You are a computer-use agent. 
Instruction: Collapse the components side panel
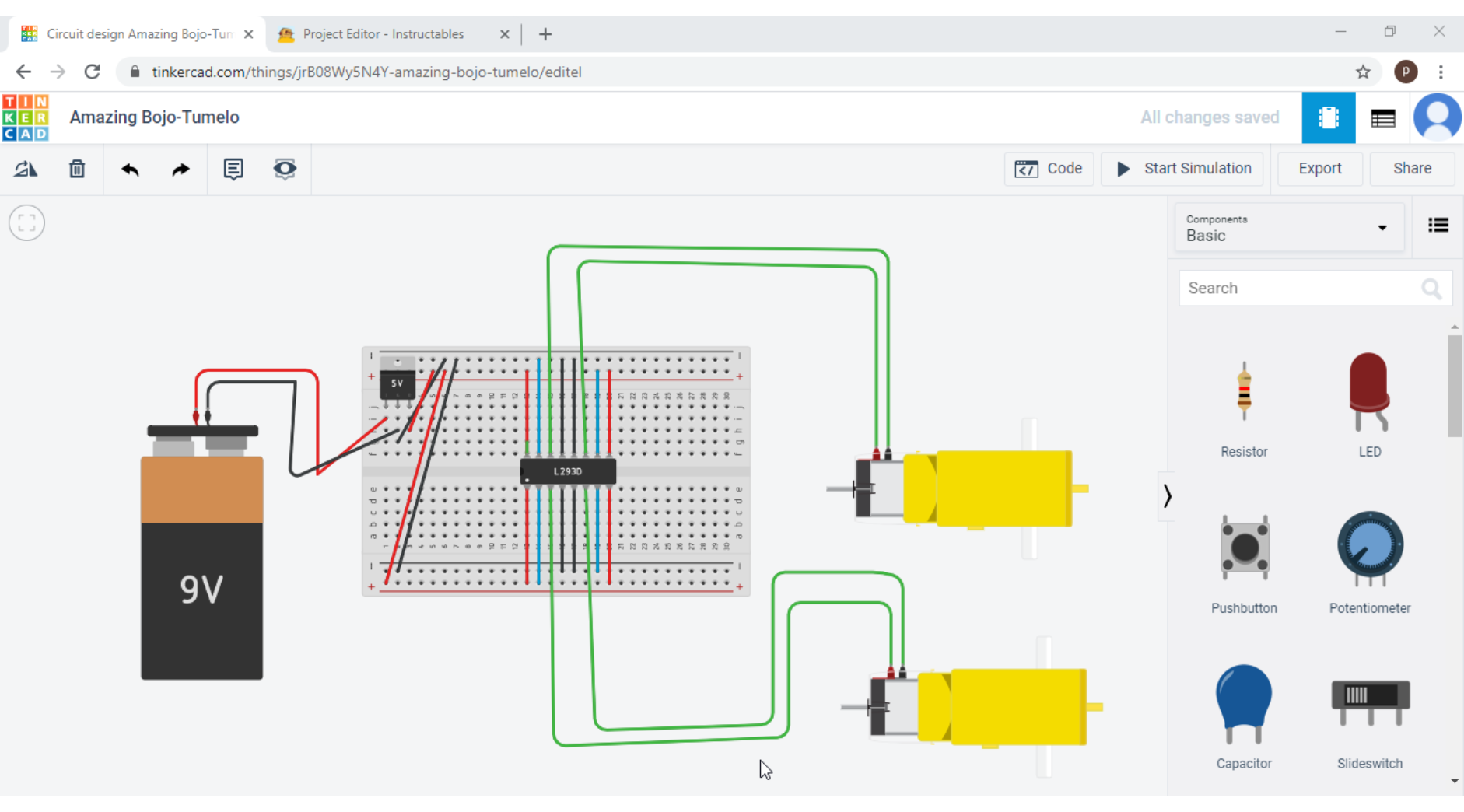tap(1166, 496)
